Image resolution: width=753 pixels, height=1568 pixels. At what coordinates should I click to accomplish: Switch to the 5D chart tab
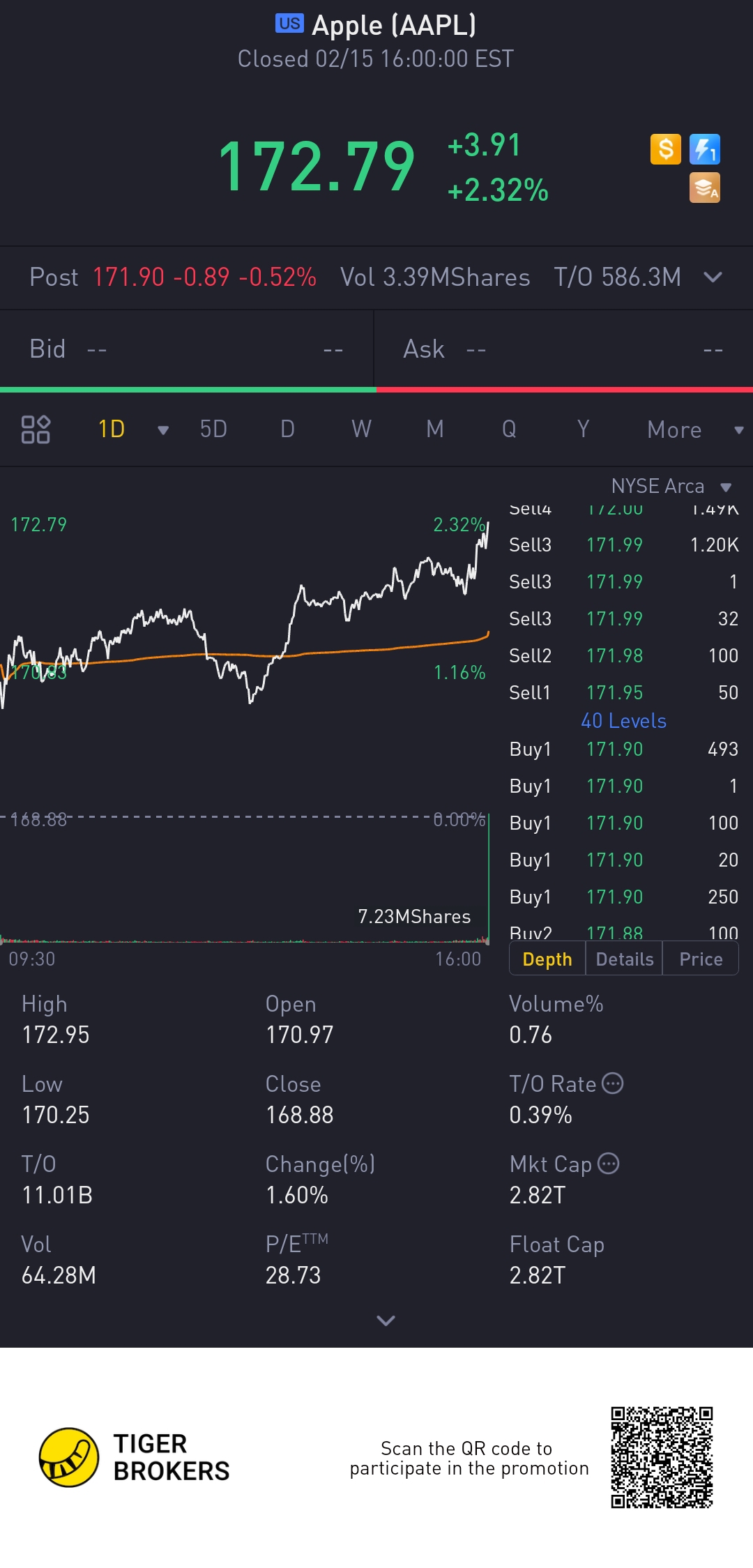[213, 429]
